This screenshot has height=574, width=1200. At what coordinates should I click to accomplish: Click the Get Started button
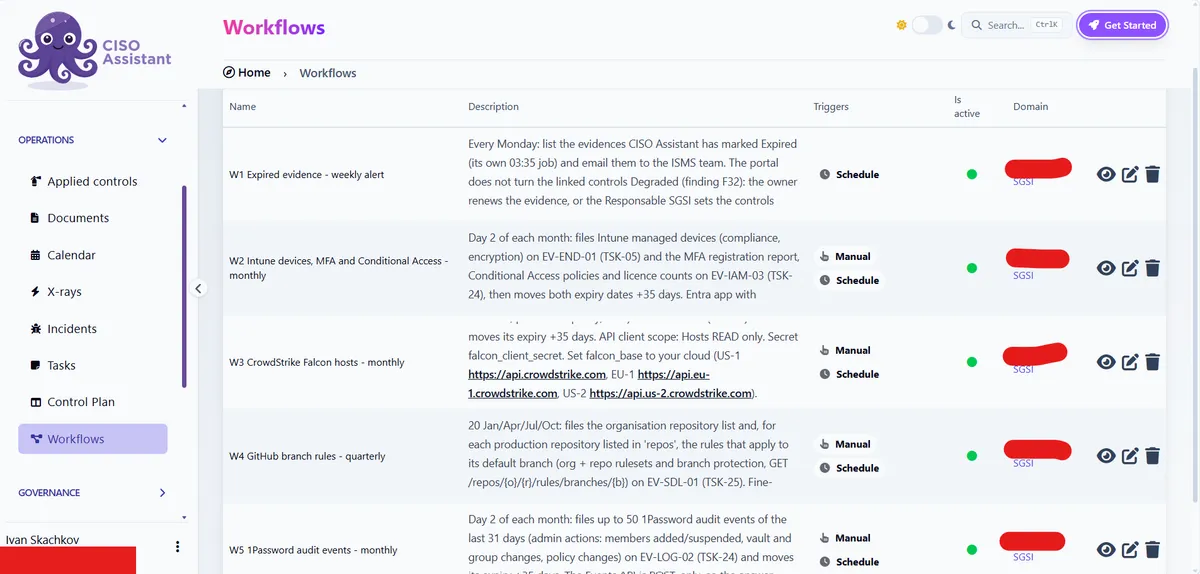(1122, 25)
